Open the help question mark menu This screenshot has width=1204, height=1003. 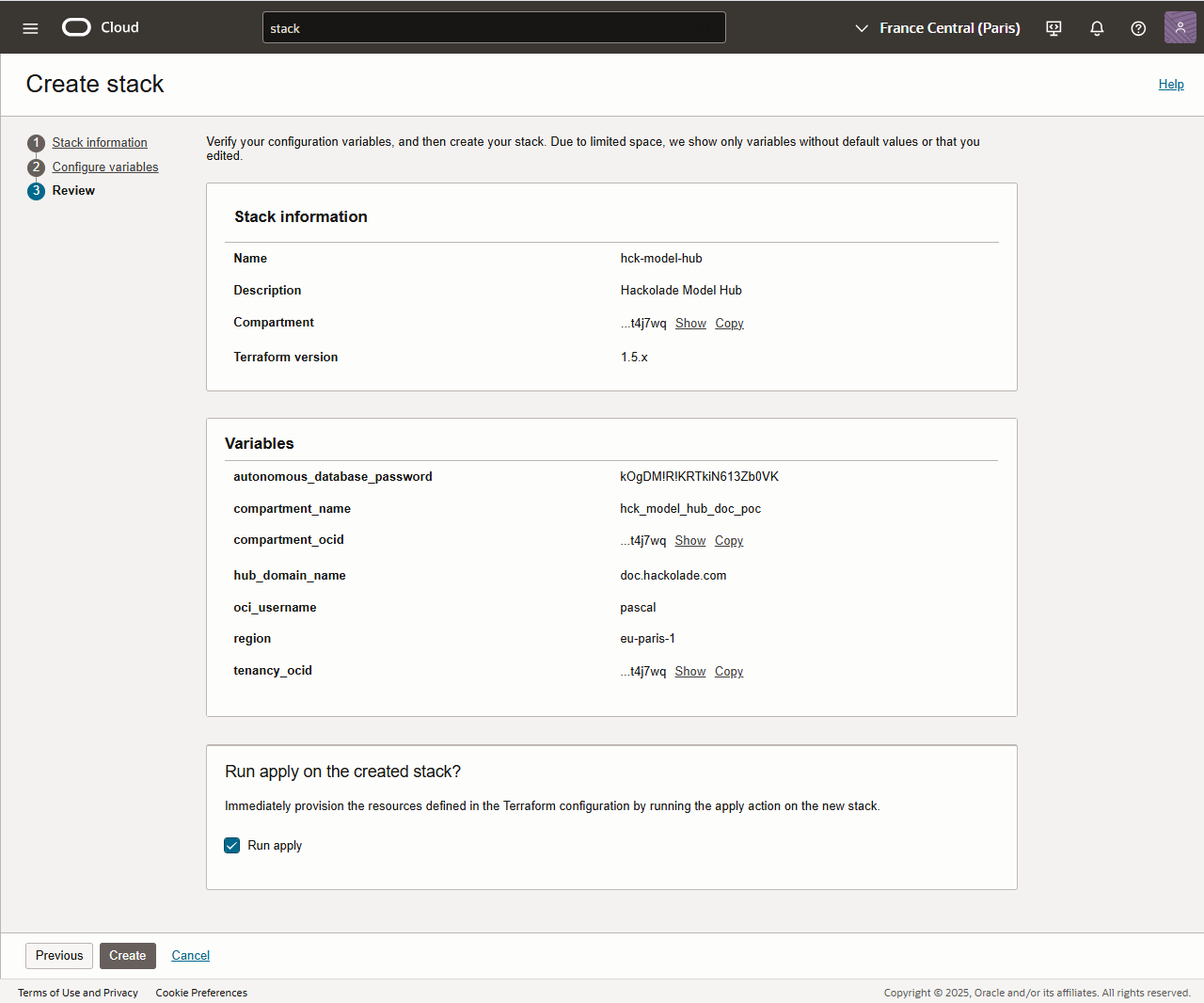pos(1138,27)
